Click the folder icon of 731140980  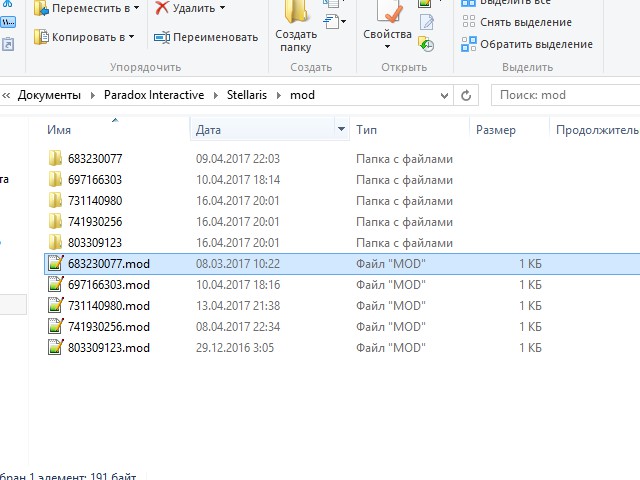[55, 200]
